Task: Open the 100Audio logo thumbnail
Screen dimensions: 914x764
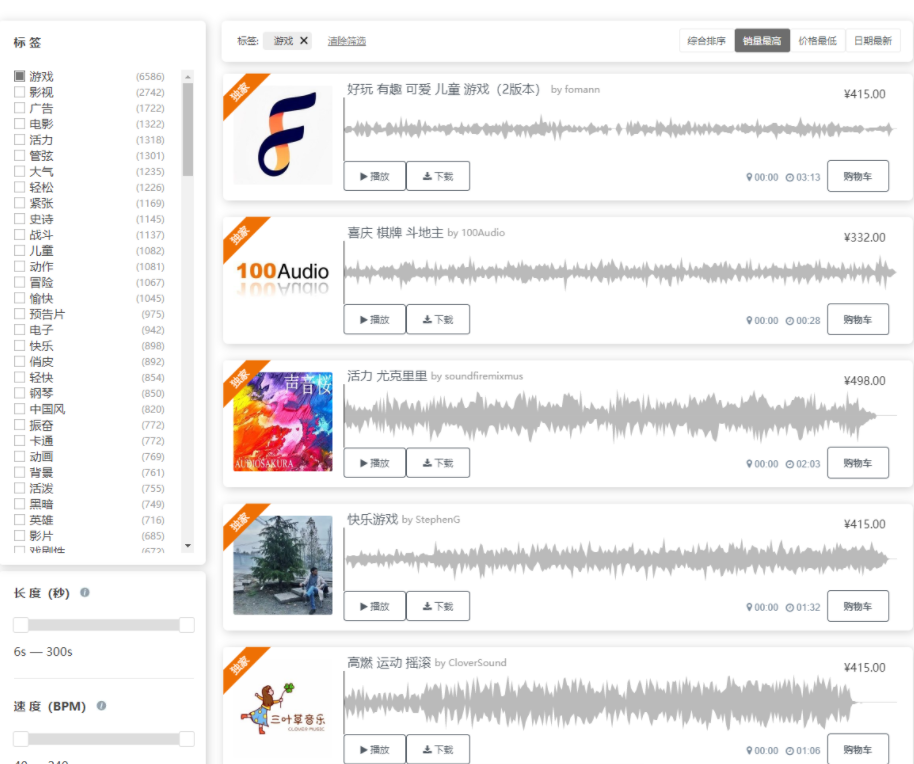Action: click(283, 279)
